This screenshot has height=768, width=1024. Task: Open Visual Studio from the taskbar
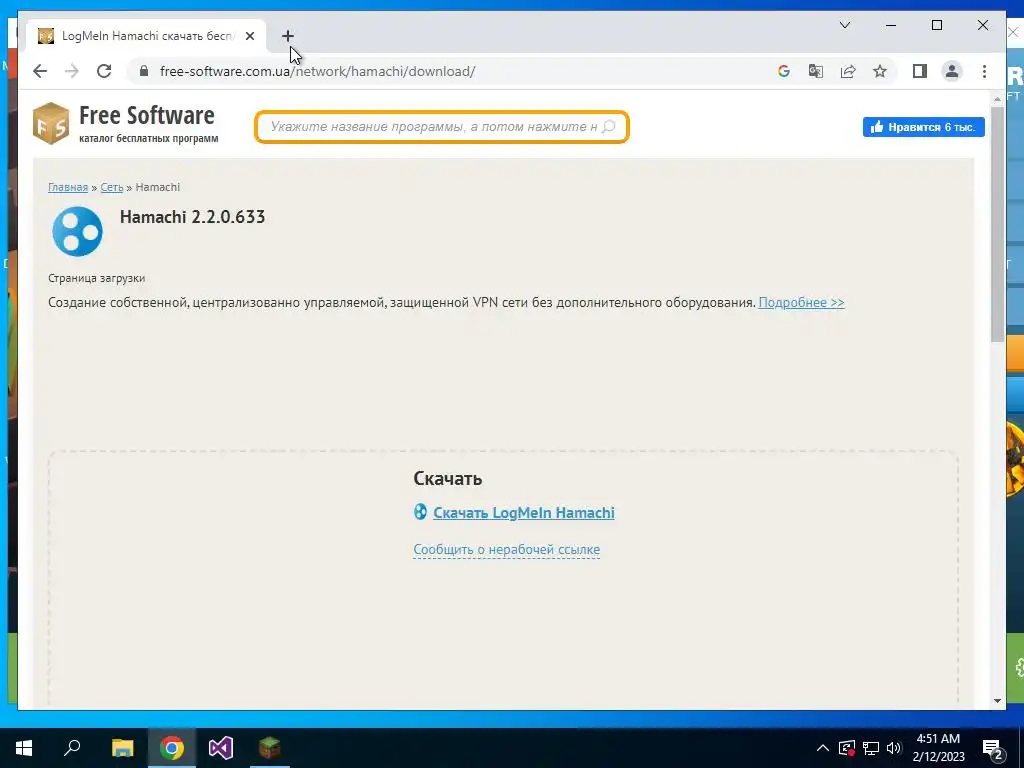click(221, 748)
